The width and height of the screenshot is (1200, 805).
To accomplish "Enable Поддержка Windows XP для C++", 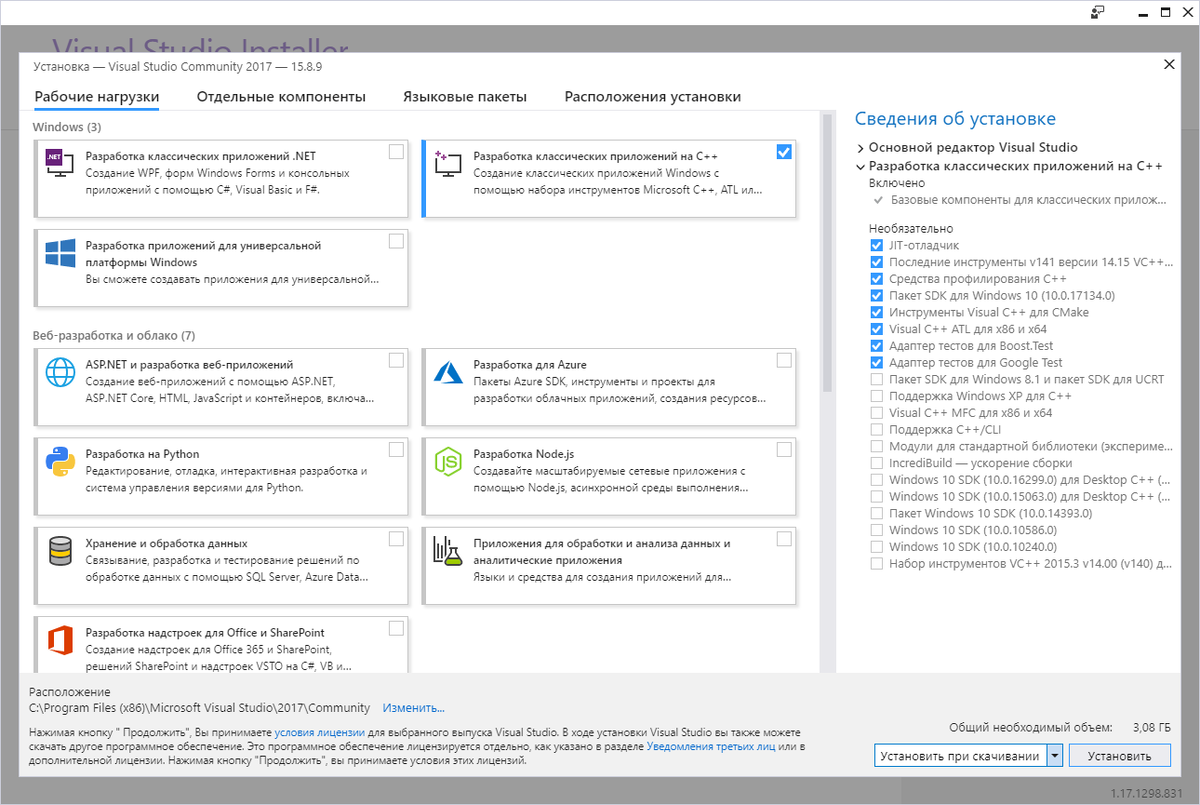I will coord(877,396).
